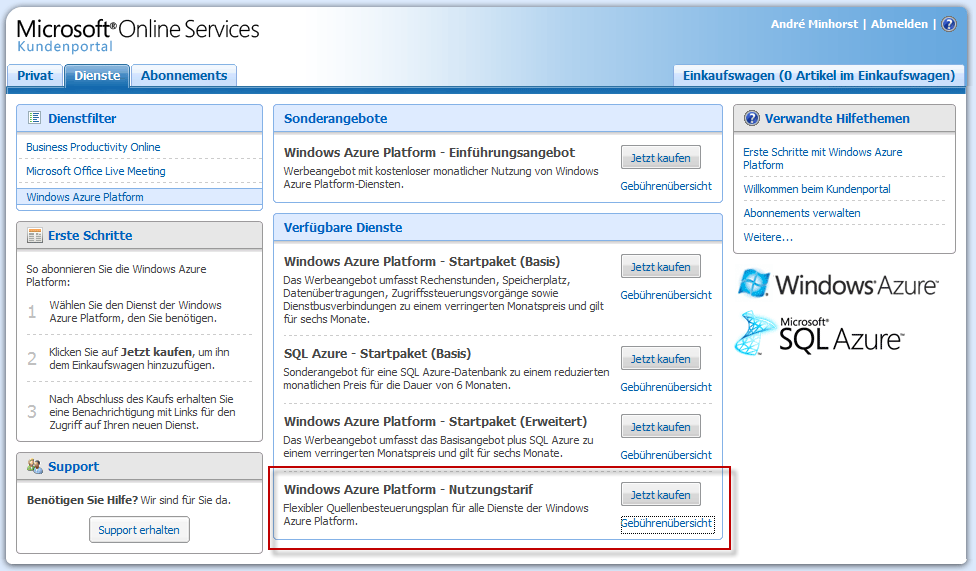Click the Dienstfilter panel header icon
The width and height of the screenshot is (976, 571).
pyautogui.click(x=35, y=118)
